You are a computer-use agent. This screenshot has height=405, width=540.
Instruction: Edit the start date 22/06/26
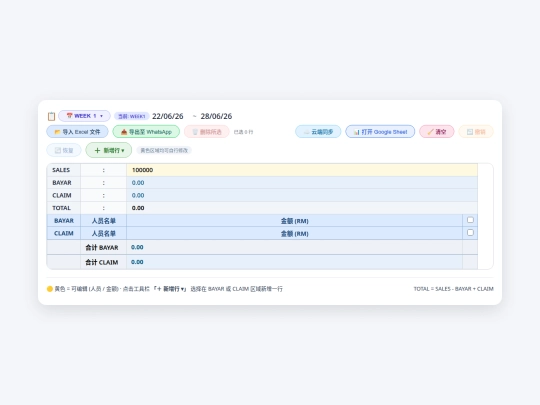(x=168, y=116)
